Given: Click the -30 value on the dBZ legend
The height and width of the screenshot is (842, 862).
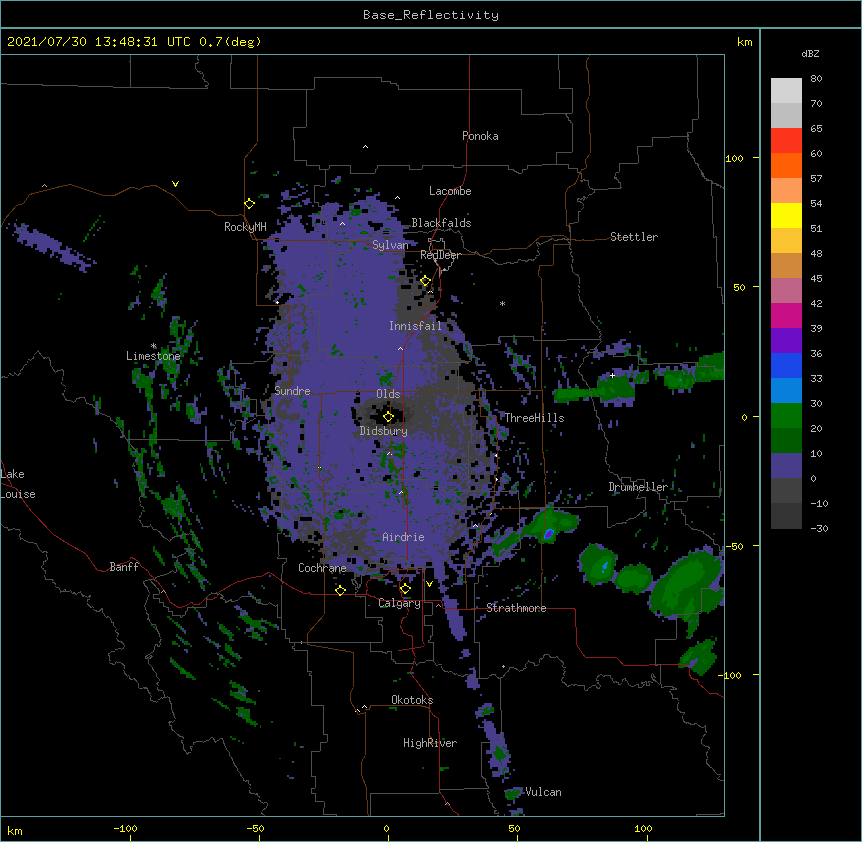Looking at the screenshot, I should (819, 529).
